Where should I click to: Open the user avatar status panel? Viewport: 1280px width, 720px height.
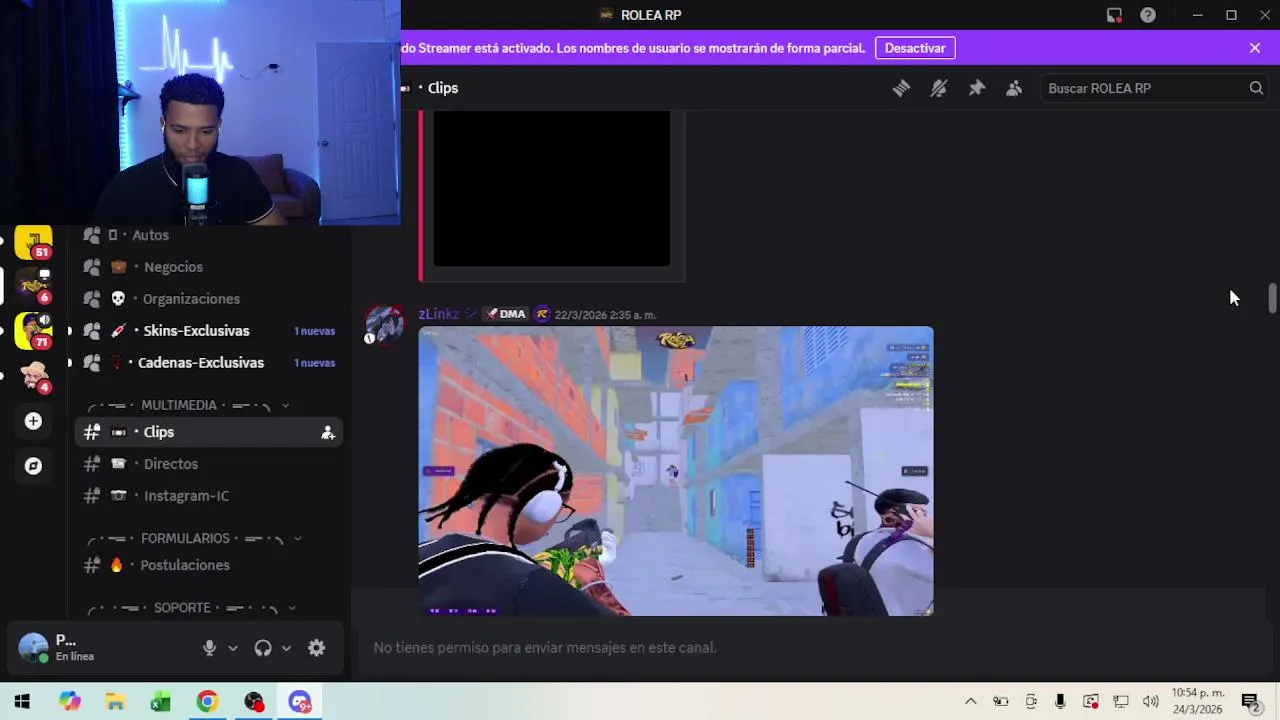pos(33,648)
